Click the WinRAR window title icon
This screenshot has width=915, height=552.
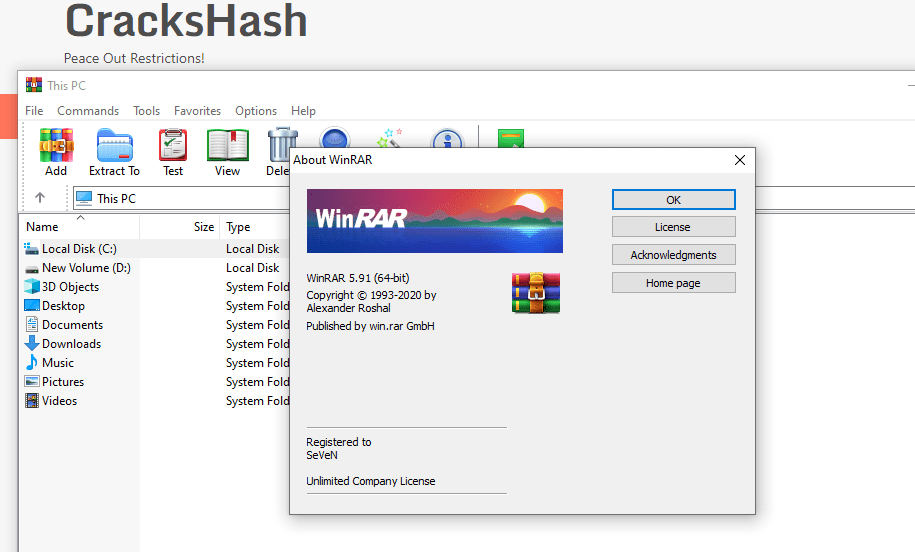click(x=34, y=85)
